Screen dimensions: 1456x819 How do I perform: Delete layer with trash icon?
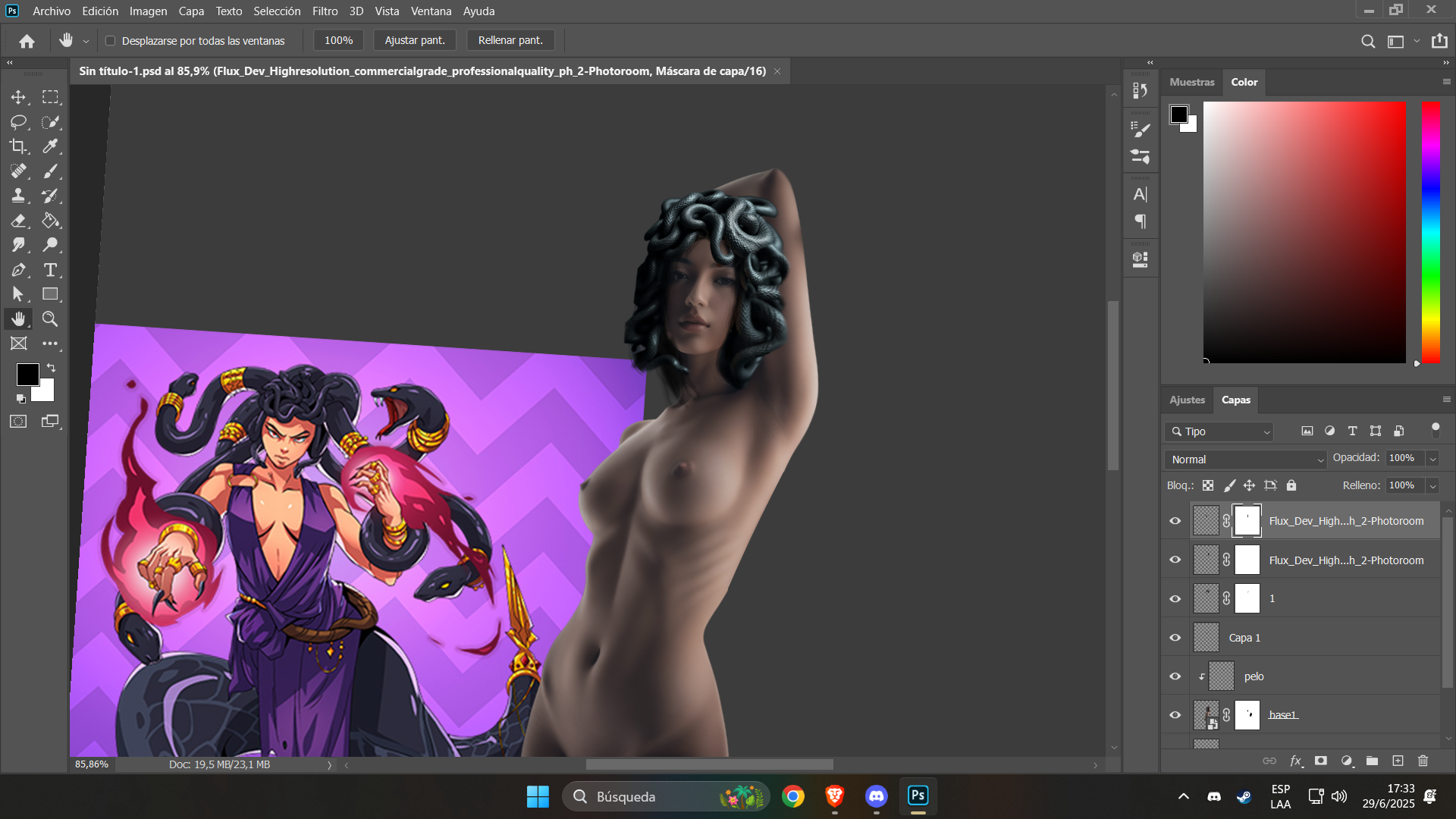[x=1423, y=761]
